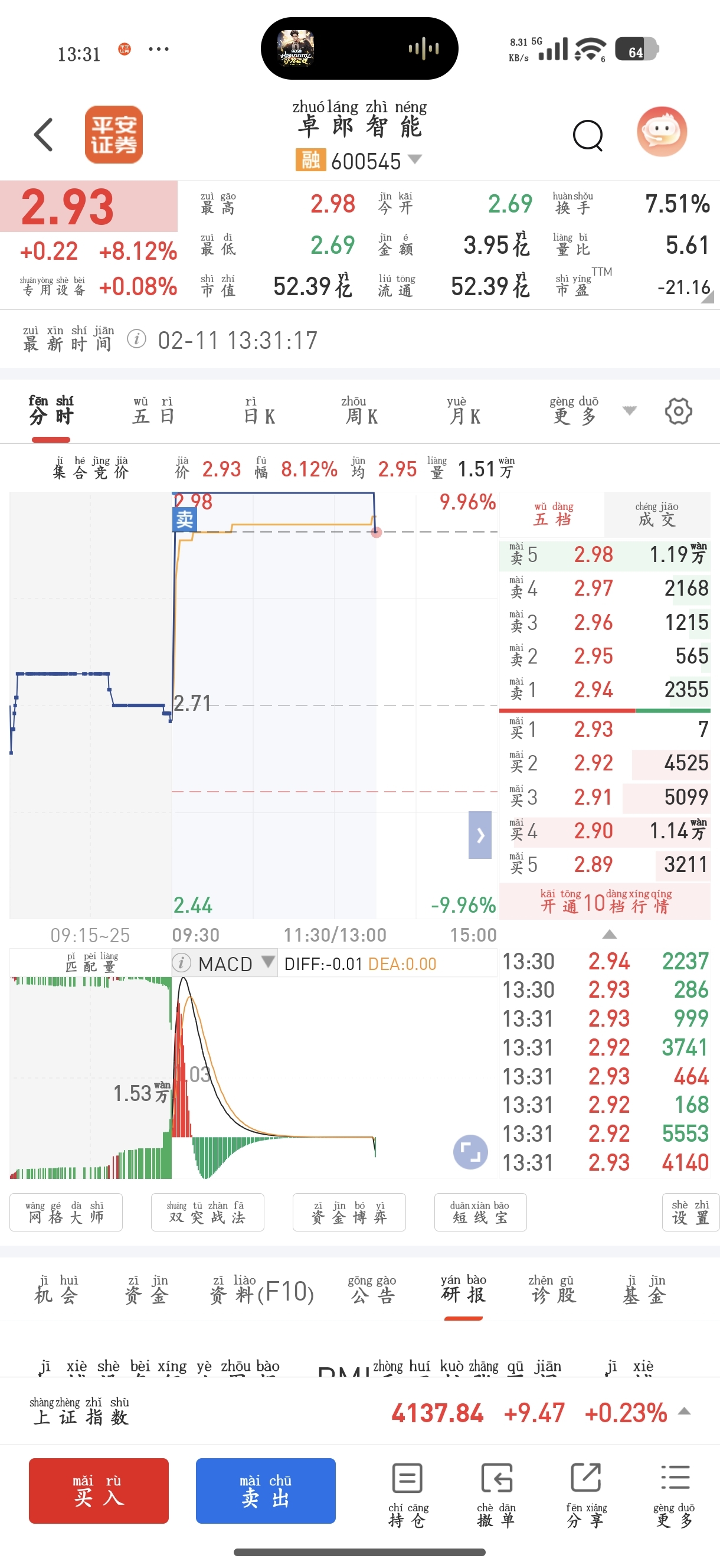The image size is (720, 1568).
Task: Tap the blue 卖出 sell button
Action: (x=266, y=1490)
